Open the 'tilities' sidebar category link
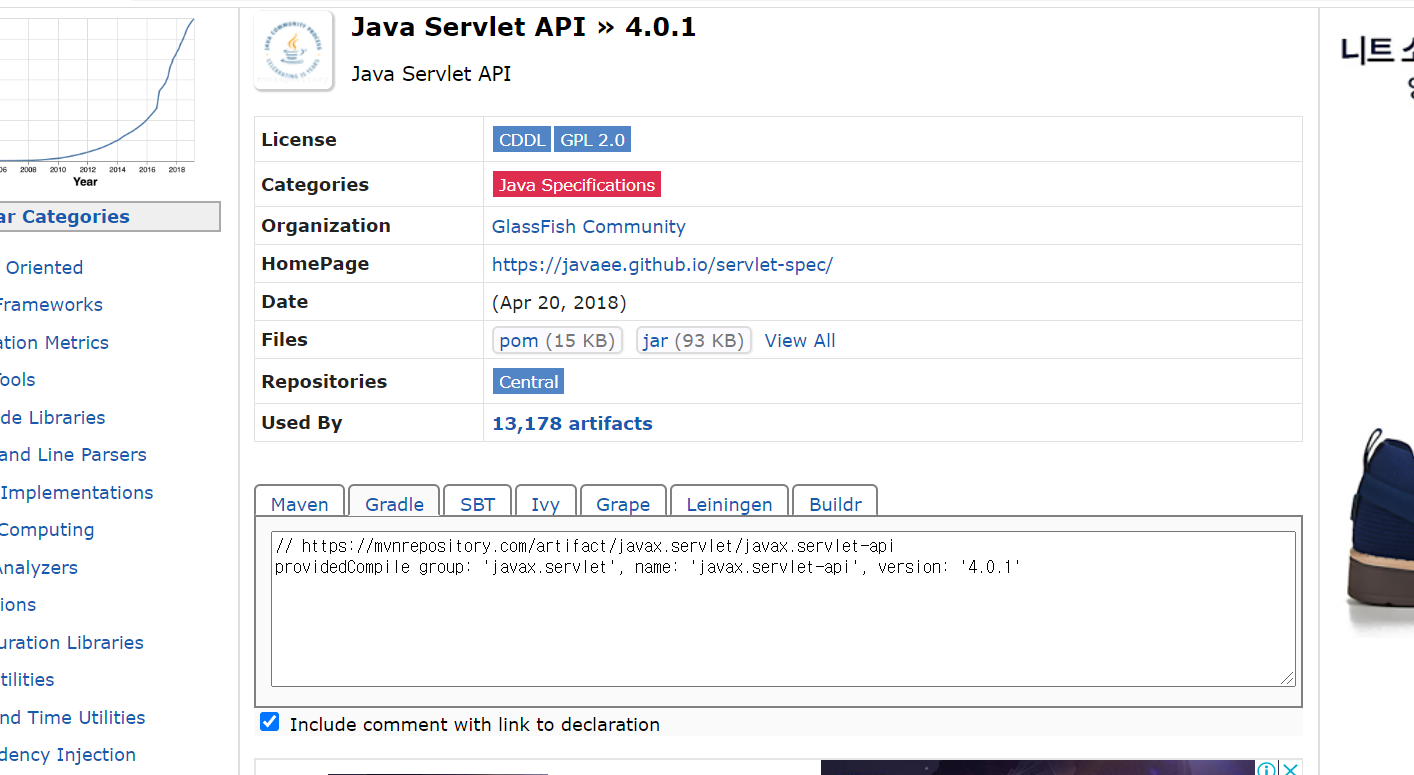 click(x=27, y=680)
